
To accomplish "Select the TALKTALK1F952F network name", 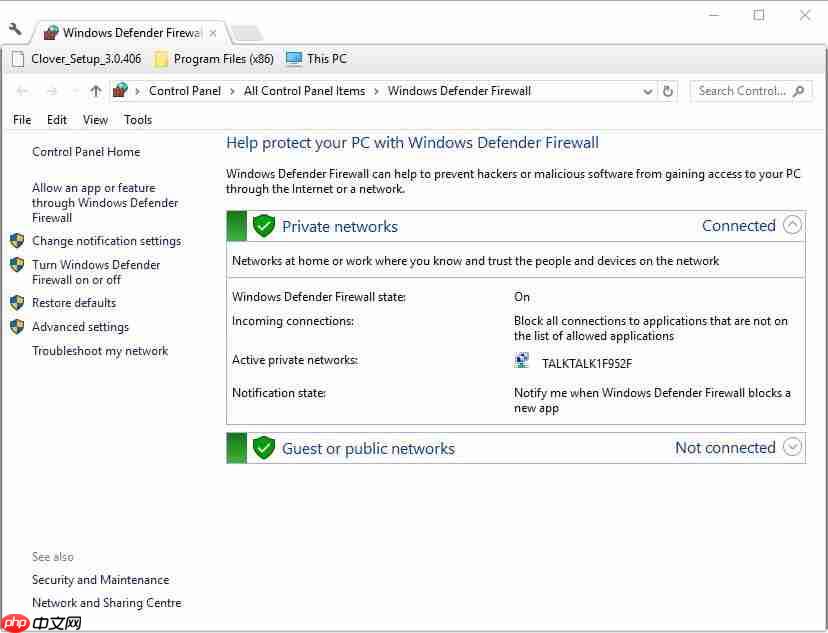I will click(587, 364).
